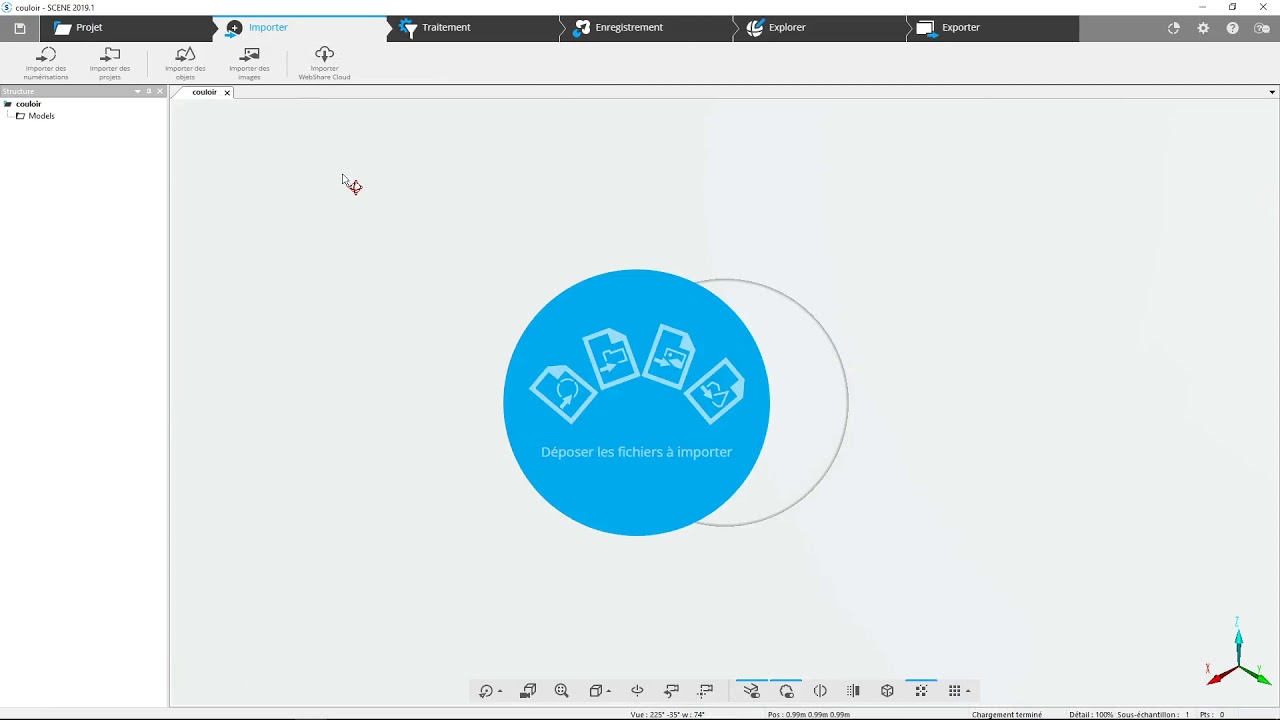Click Importer WebShare Cloud
The height and width of the screenshot is (720, 1280).
[x=324, y=63]
